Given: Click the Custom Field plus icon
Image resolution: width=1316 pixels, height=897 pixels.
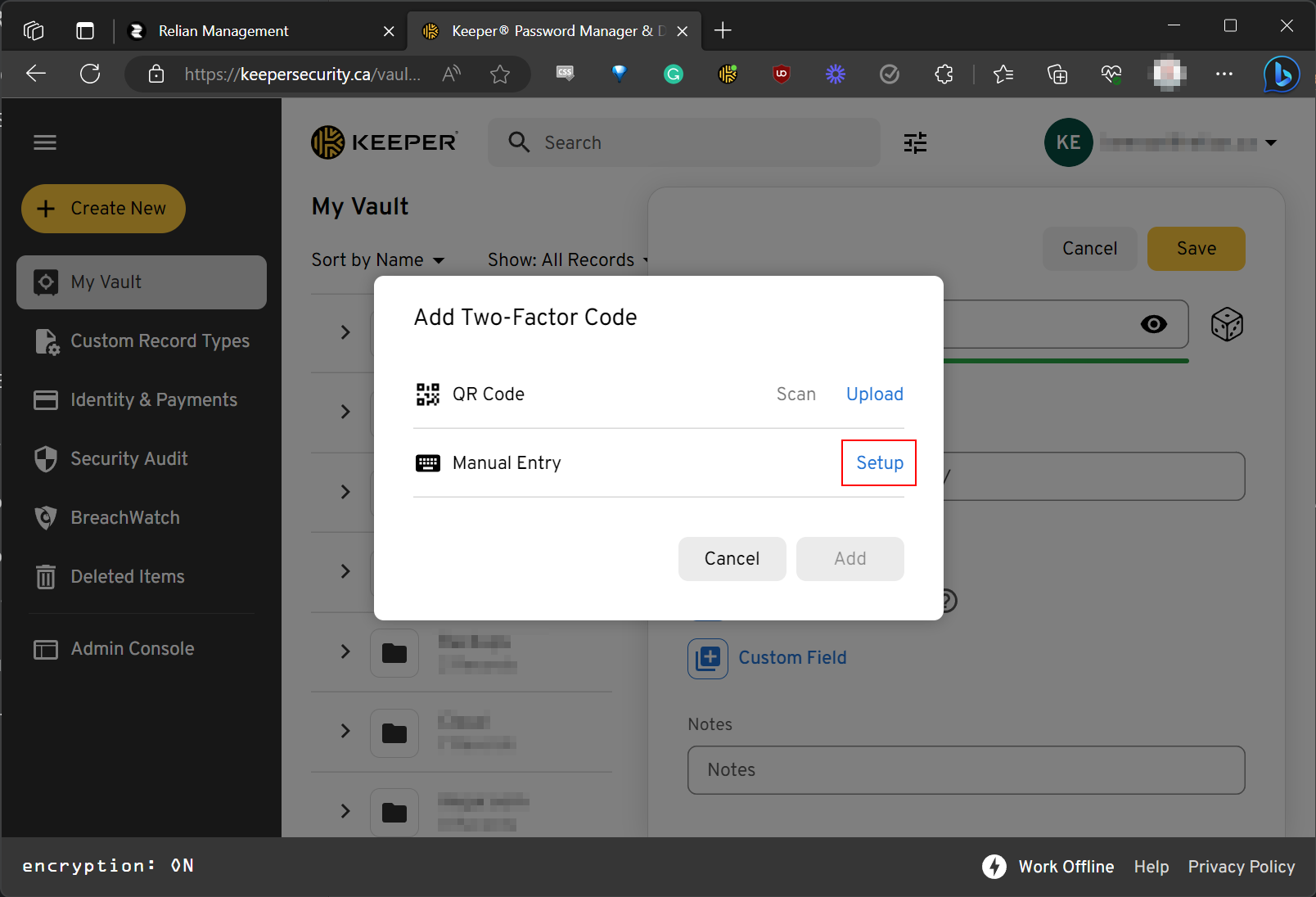Looking at the screenshot, I should tap(708, 658).
